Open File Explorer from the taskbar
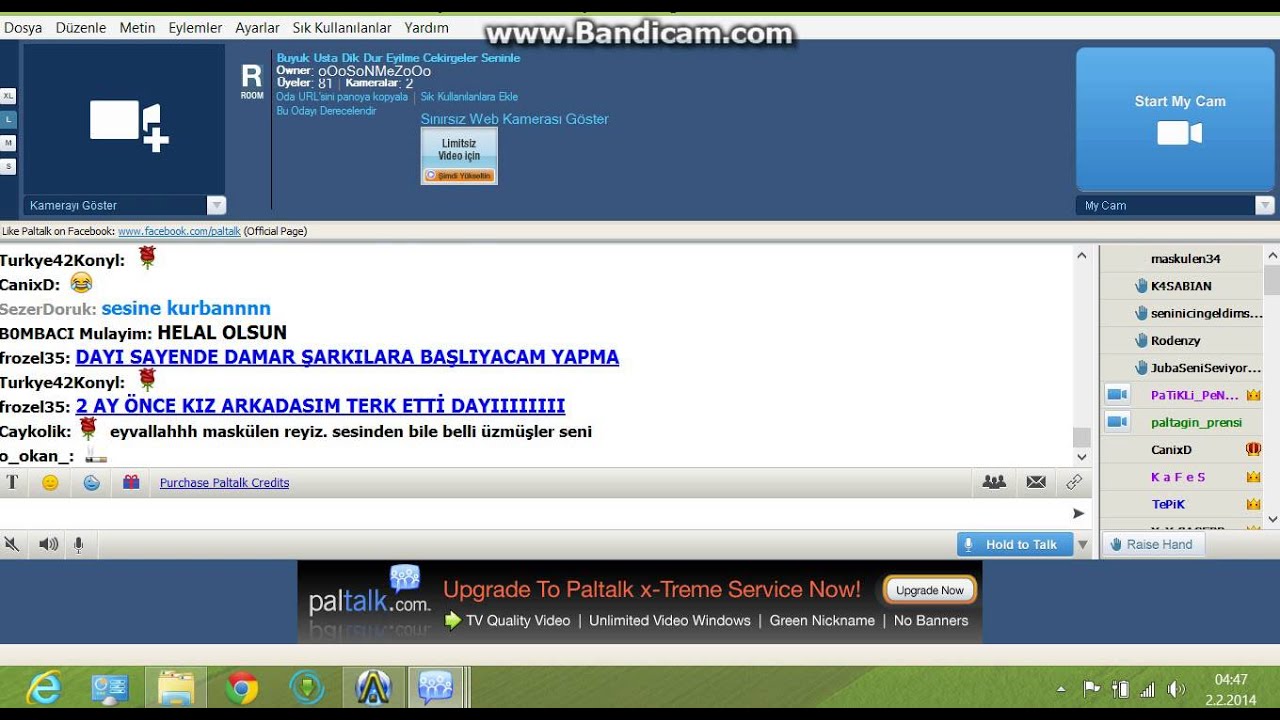This screenshot has height=720, width=1280. click(176, 688)
